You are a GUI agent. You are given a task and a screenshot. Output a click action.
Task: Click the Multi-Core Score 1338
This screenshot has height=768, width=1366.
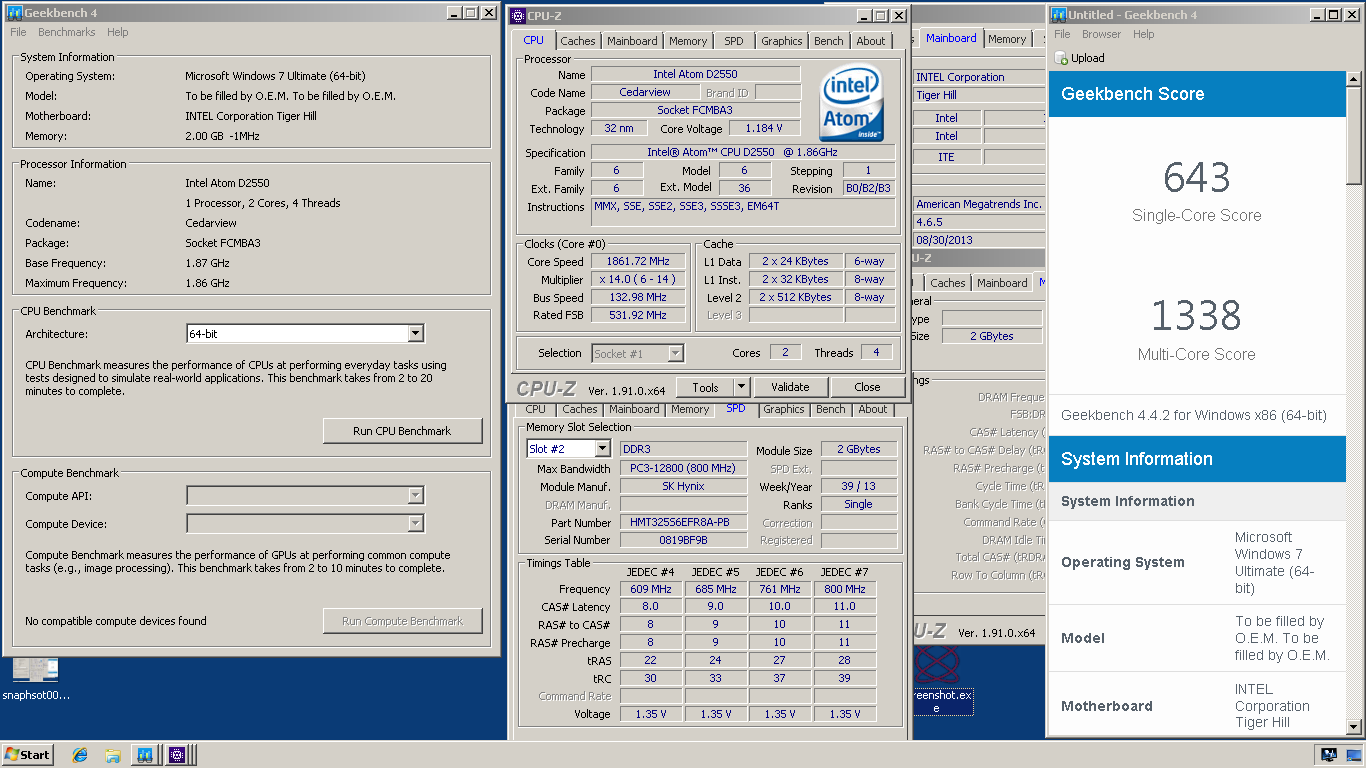(x=1196, y=316)
